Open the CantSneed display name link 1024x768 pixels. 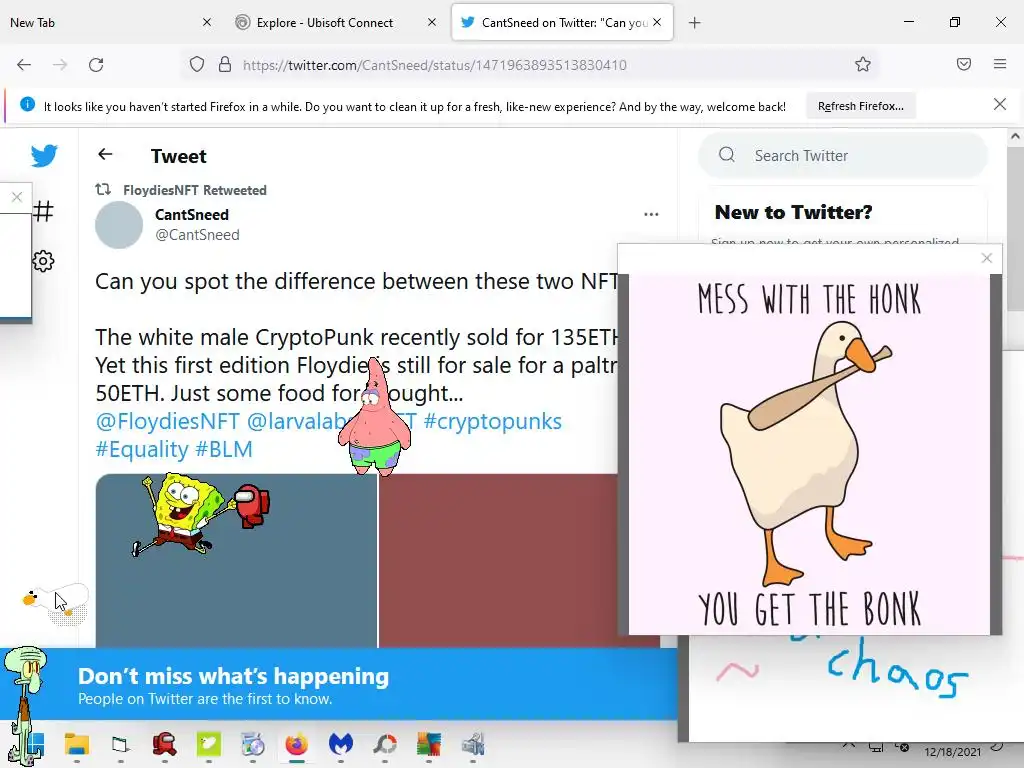click(x=191, y=215)
